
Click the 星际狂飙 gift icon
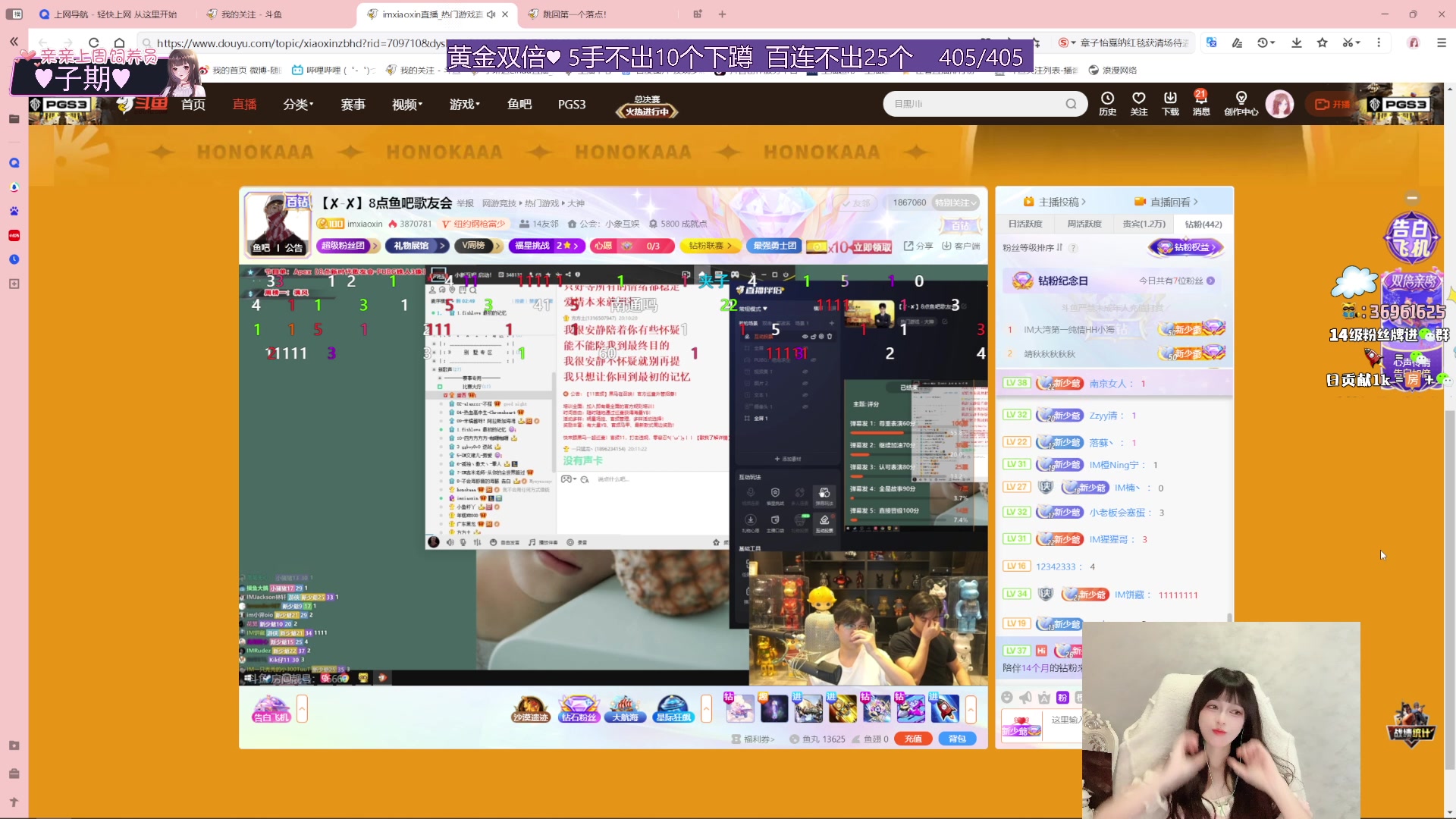673,709
